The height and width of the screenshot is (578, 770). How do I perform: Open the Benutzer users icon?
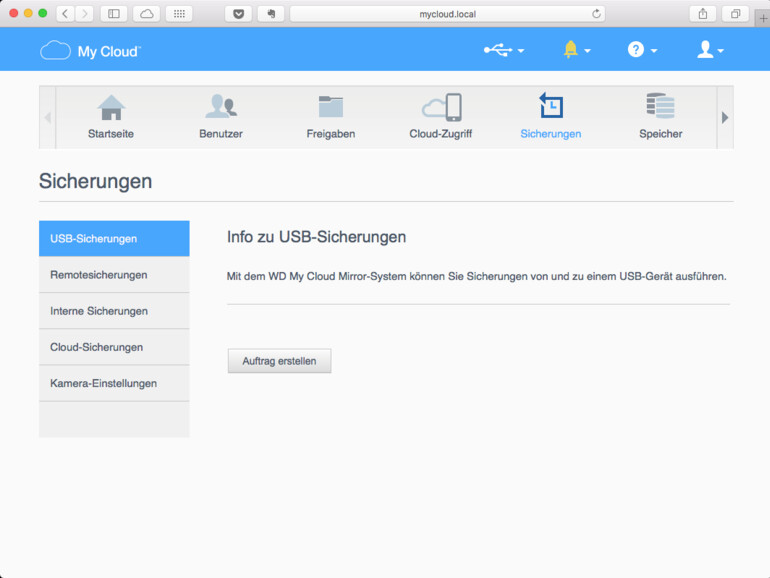(x=221, y=107)
